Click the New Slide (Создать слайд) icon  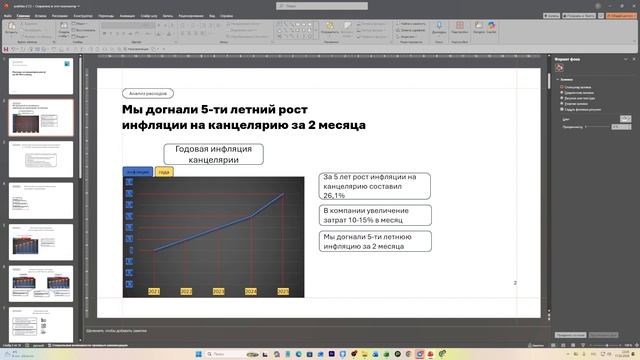coord(64,26)
